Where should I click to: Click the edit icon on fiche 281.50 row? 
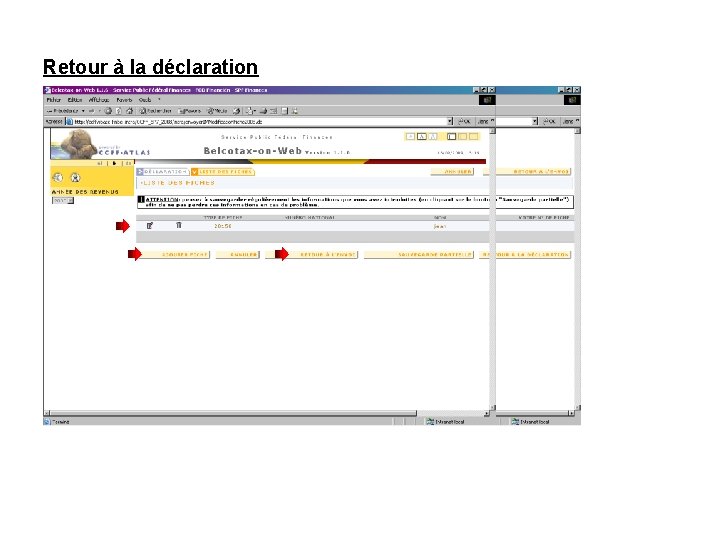click(150, 225)
